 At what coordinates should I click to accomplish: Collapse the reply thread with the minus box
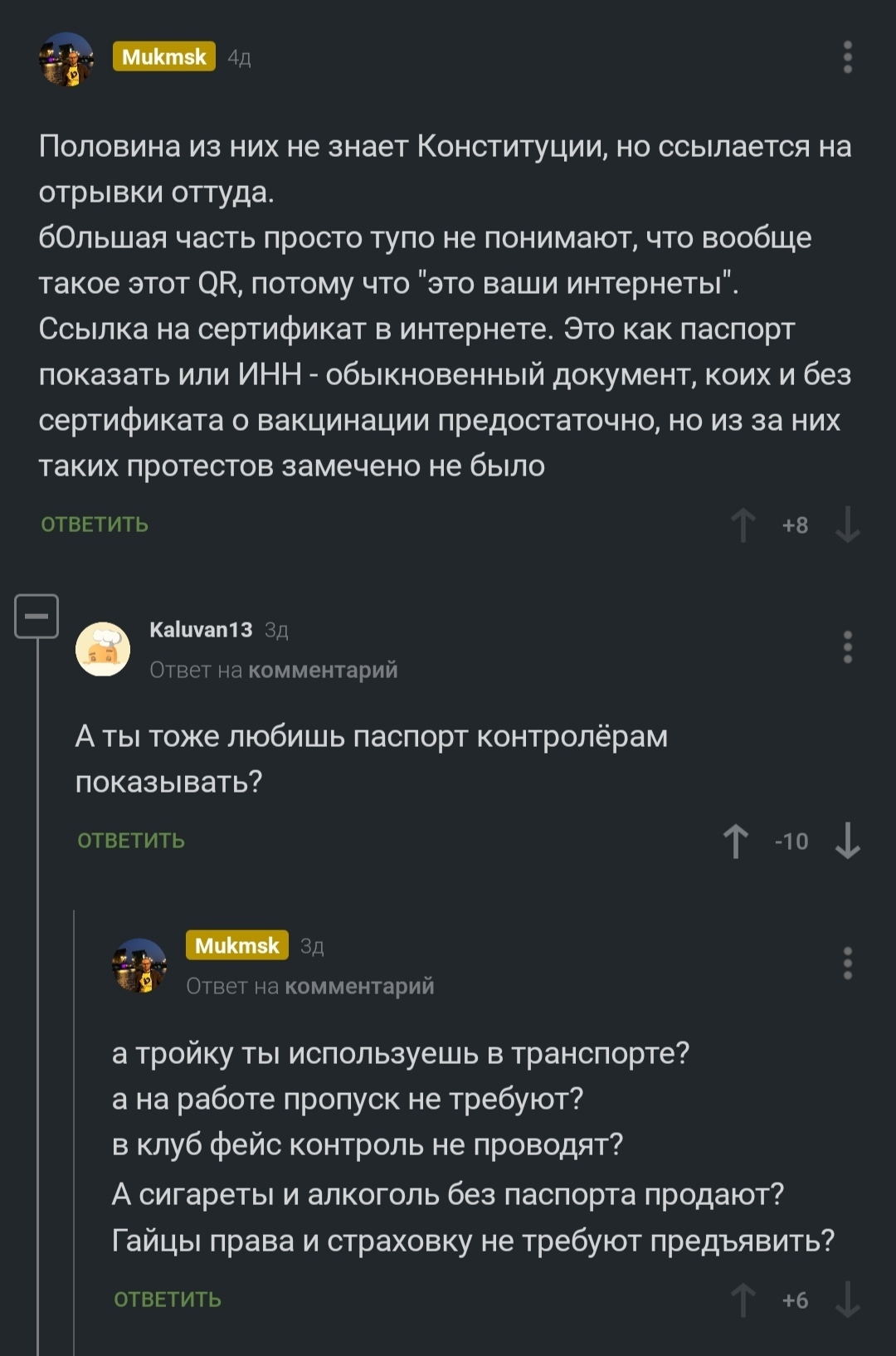pos(37,617)
